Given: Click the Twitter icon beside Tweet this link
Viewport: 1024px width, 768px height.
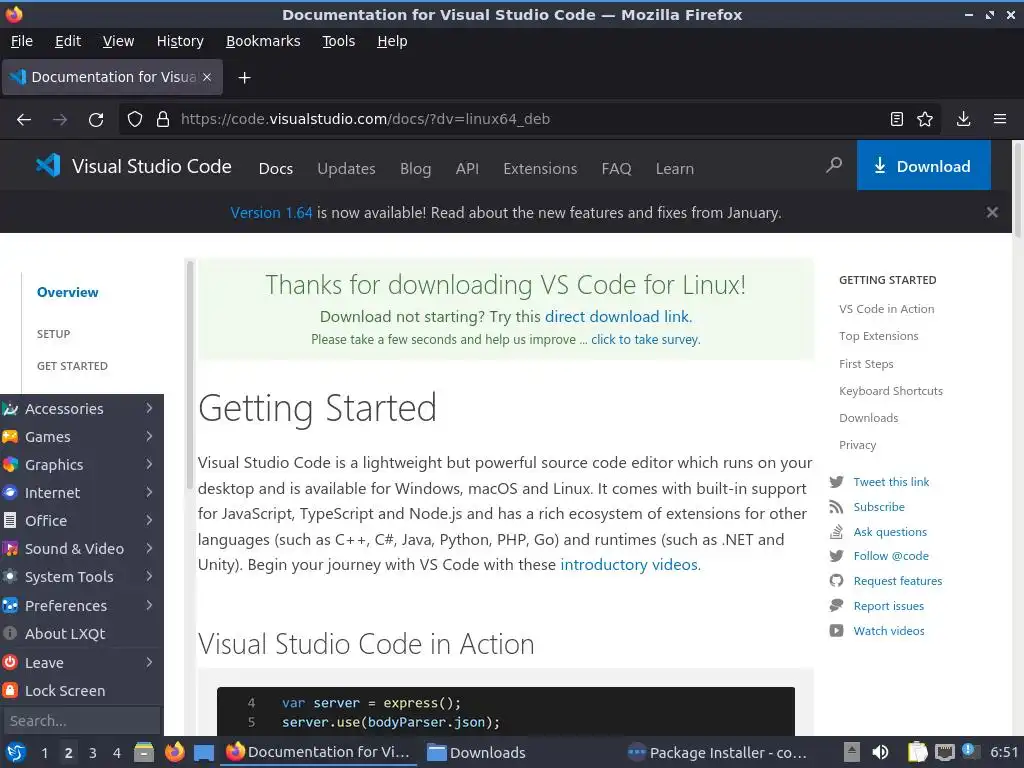Looking at the screenshot, I should [837, 483].
